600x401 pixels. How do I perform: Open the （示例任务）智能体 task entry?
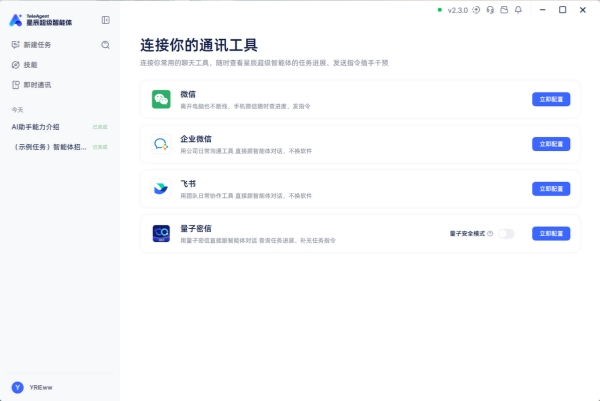point(59,147)
